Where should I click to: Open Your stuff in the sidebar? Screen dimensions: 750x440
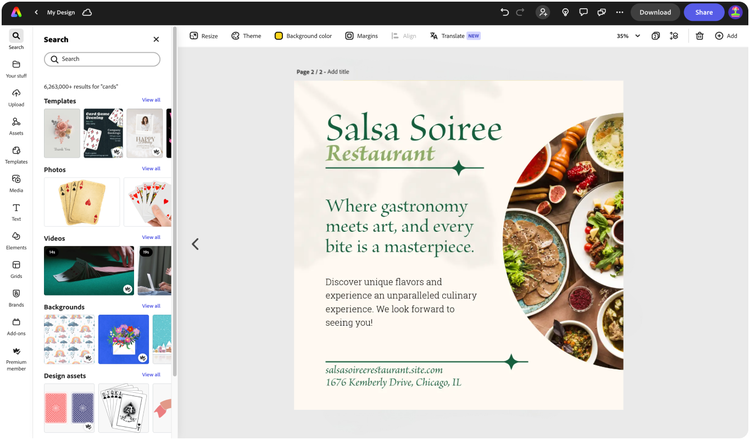click(x=16, y=69)
